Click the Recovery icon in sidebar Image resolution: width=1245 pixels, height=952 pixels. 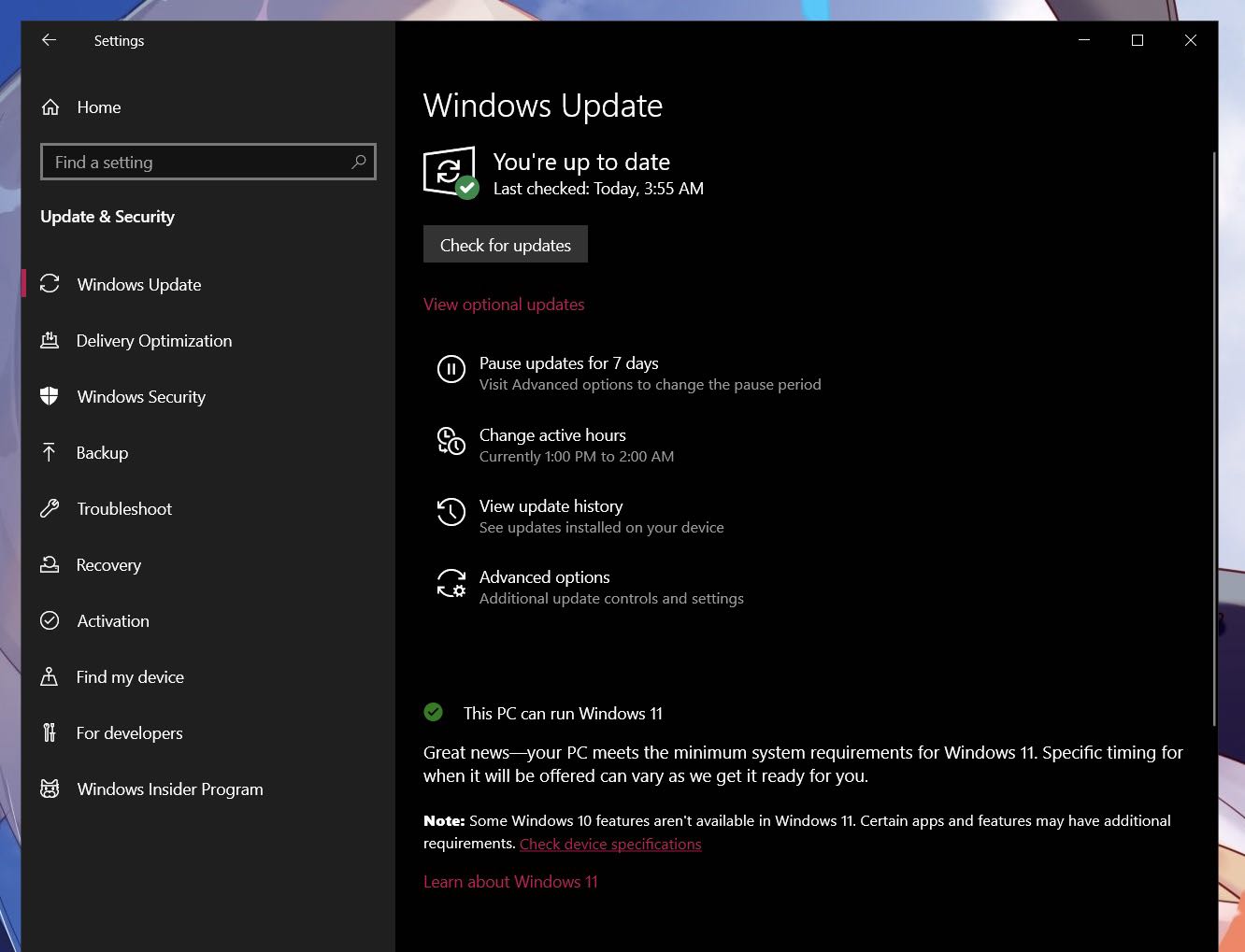click(50, 564)
